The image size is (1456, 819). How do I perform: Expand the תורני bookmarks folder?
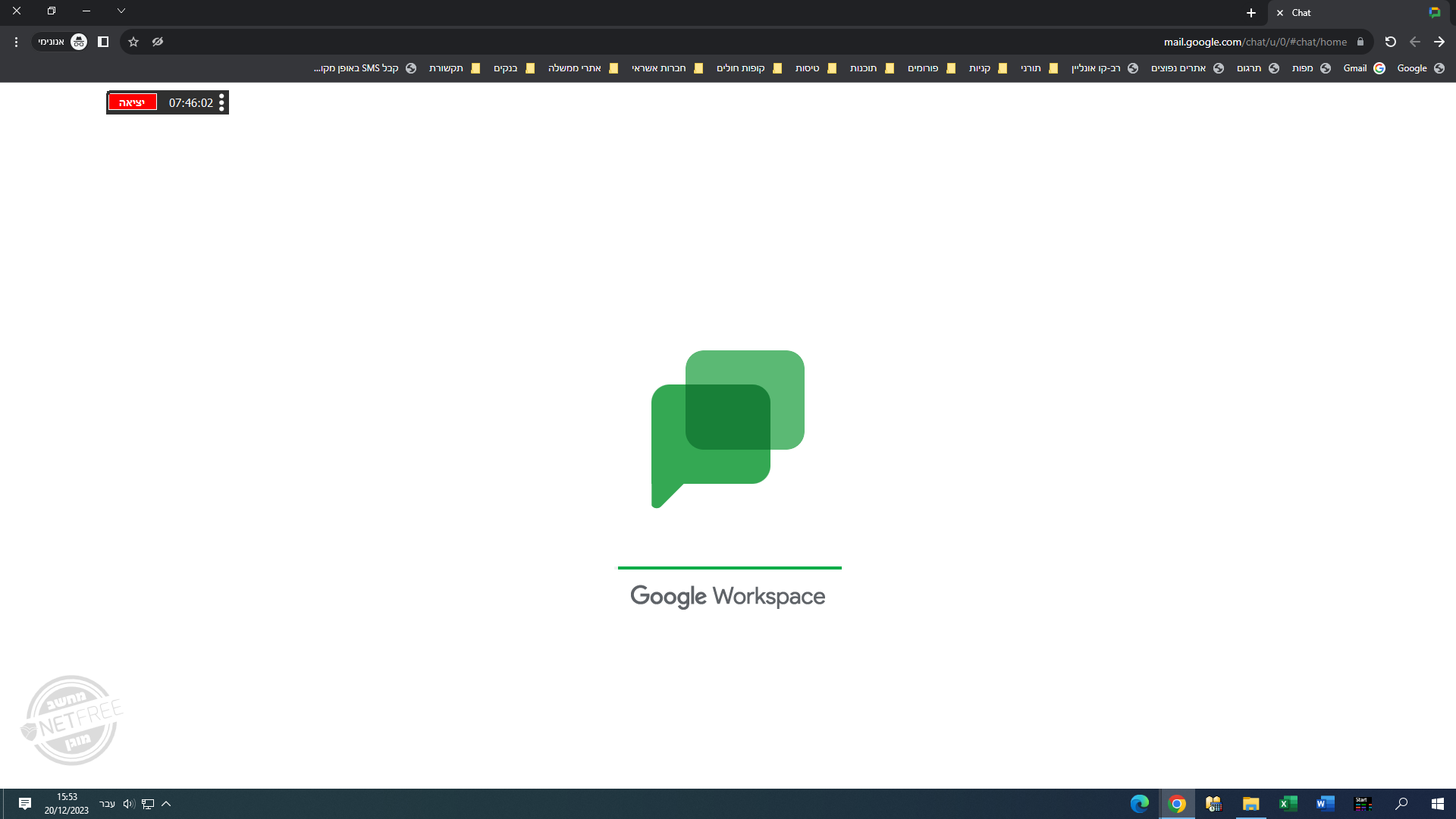pyautogui.click(x=1039, y=68)
